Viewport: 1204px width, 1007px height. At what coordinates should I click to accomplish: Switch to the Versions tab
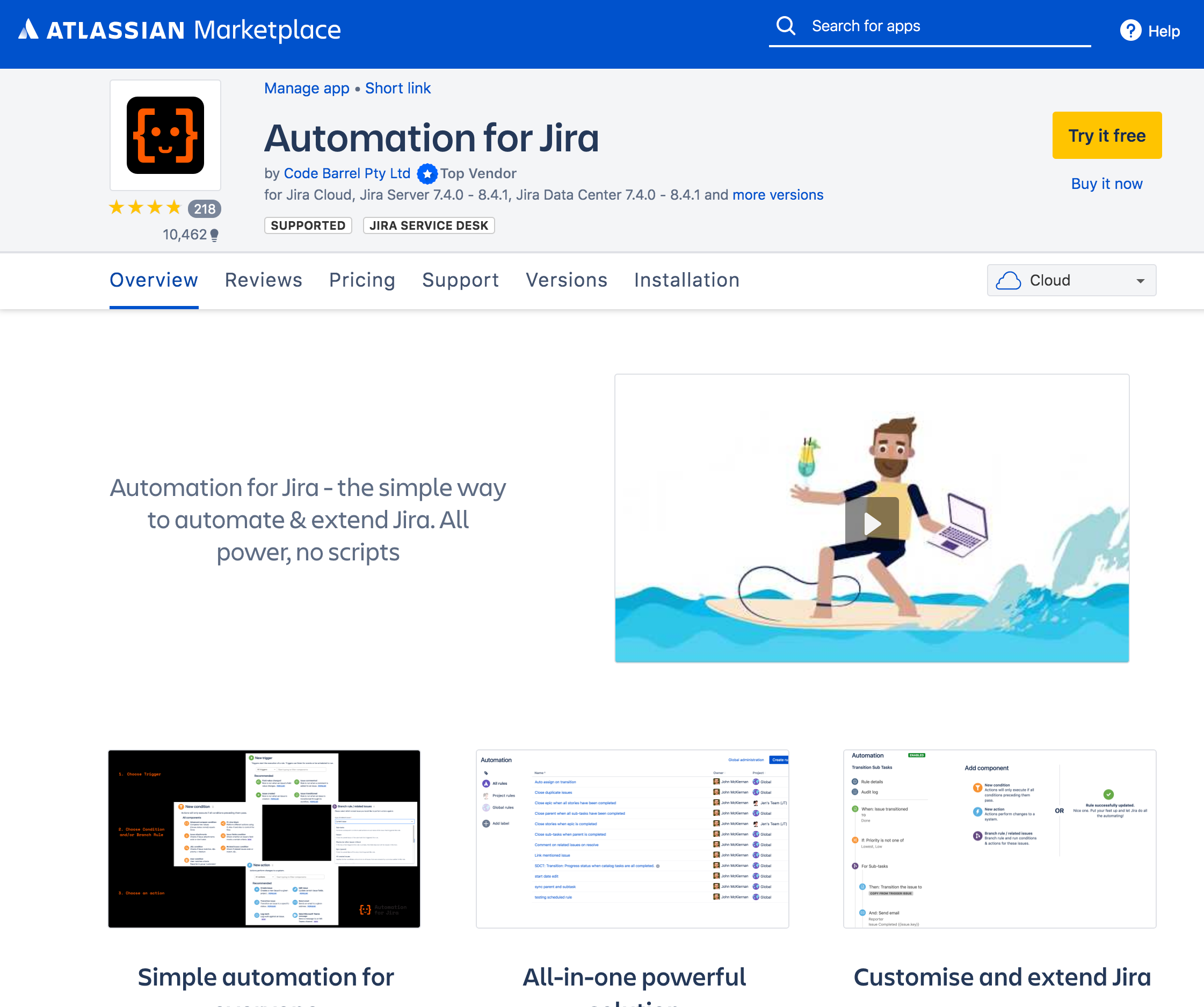567,280
